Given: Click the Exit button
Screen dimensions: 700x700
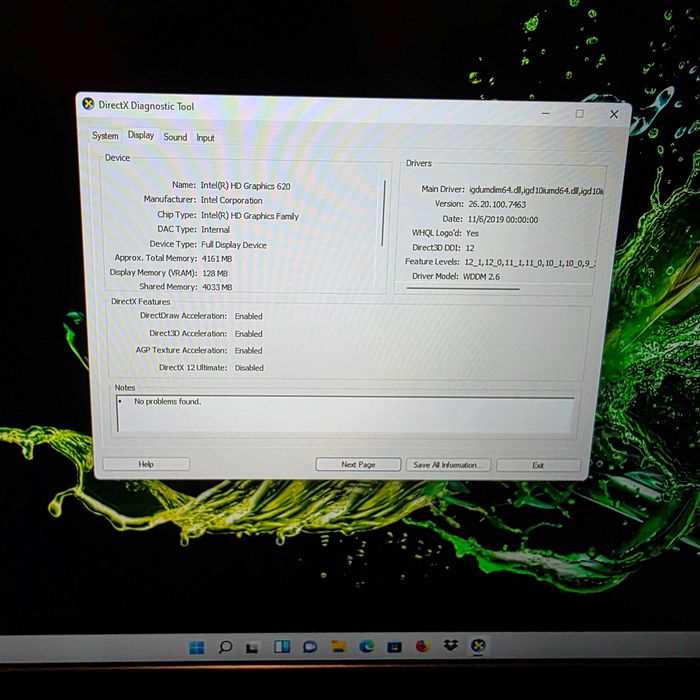Looking at the screenshot, I should coord(538,465).
